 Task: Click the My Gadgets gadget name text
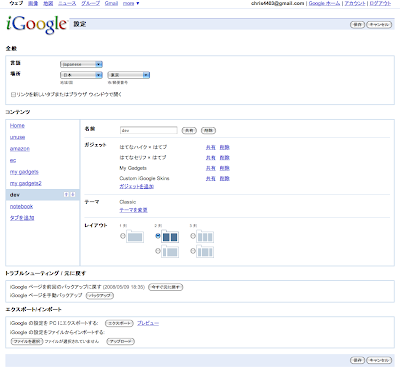(x=133, y=168)
